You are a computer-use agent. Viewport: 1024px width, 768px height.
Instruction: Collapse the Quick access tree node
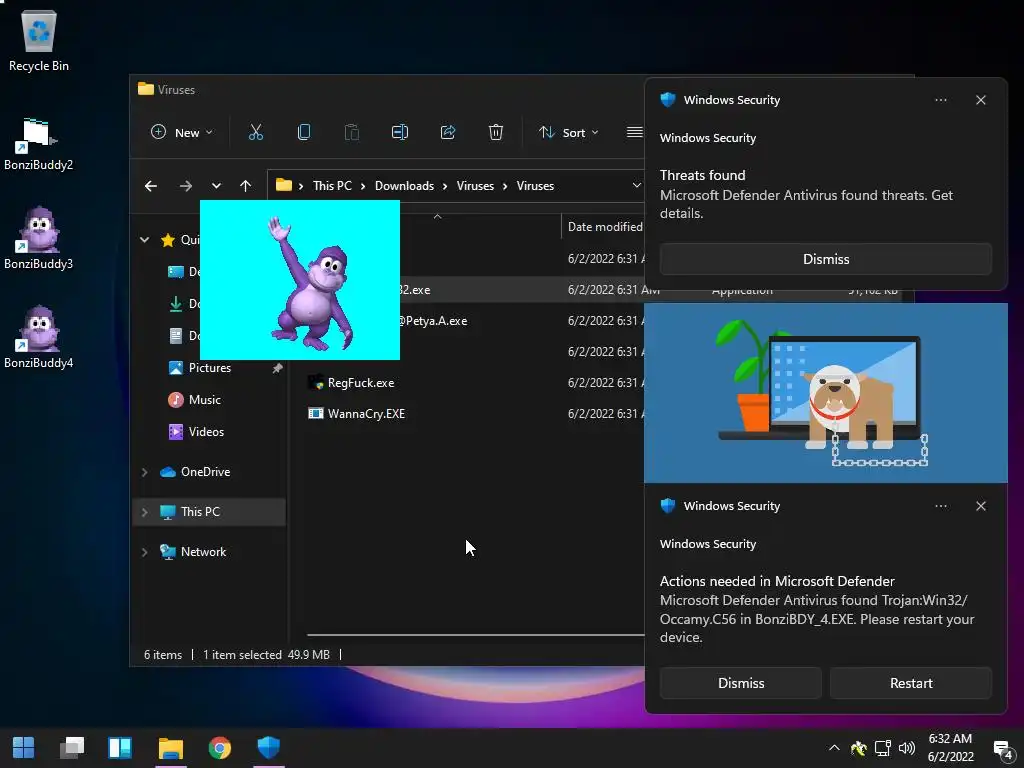(x=144, y=240)
